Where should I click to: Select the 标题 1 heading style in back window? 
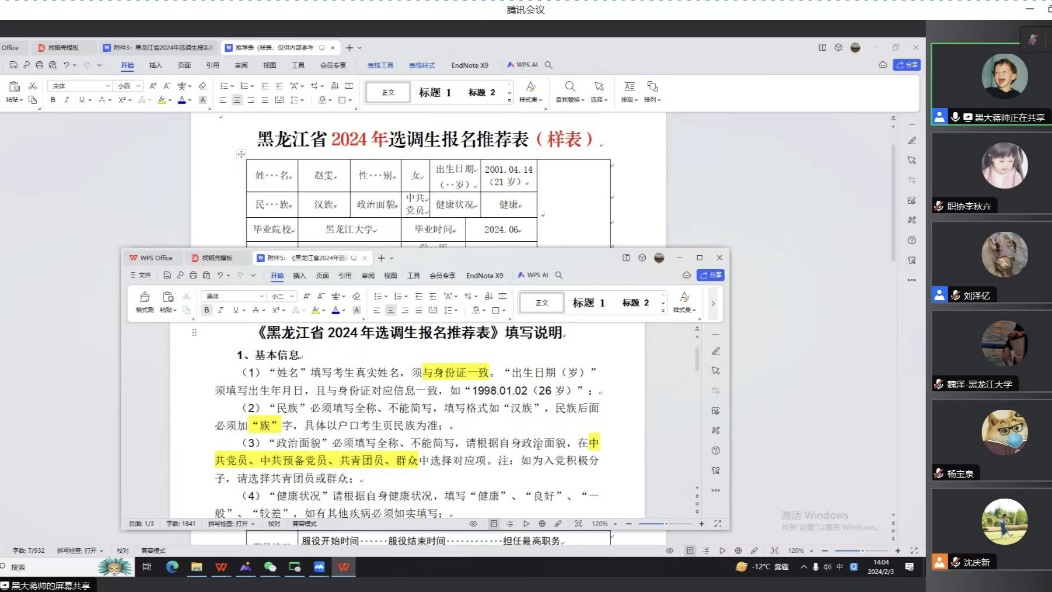pos(435,93)
